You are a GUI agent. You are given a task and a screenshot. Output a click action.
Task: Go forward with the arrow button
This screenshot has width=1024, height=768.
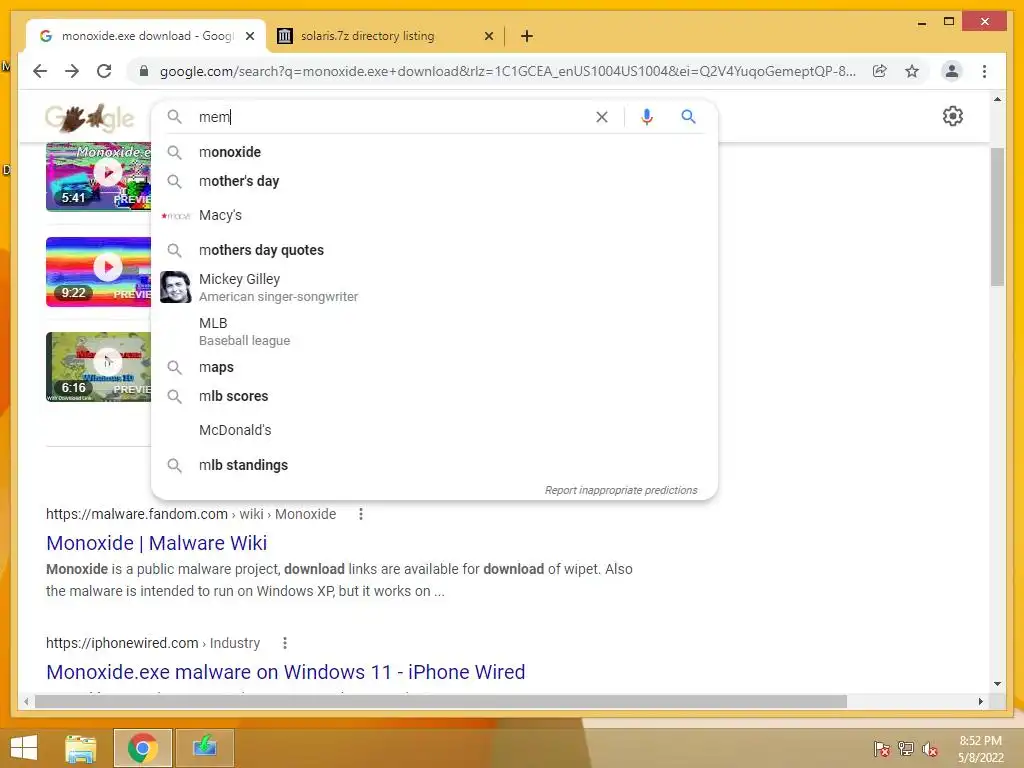click(x=72, y=71)
